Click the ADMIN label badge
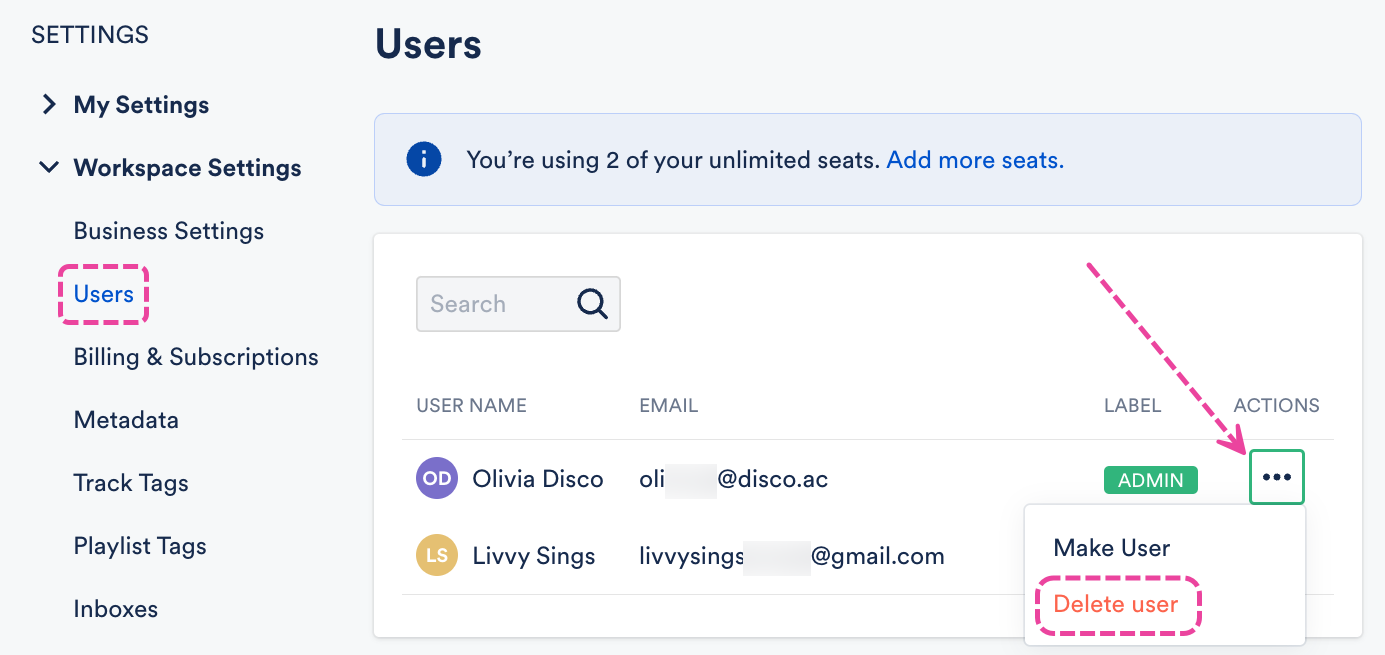 click(1150, 480)
